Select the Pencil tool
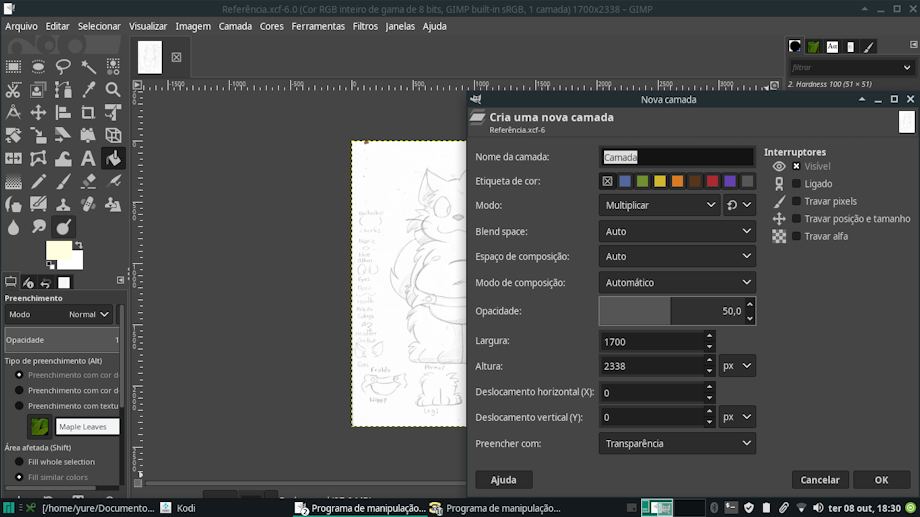 [x=38, y=181]
